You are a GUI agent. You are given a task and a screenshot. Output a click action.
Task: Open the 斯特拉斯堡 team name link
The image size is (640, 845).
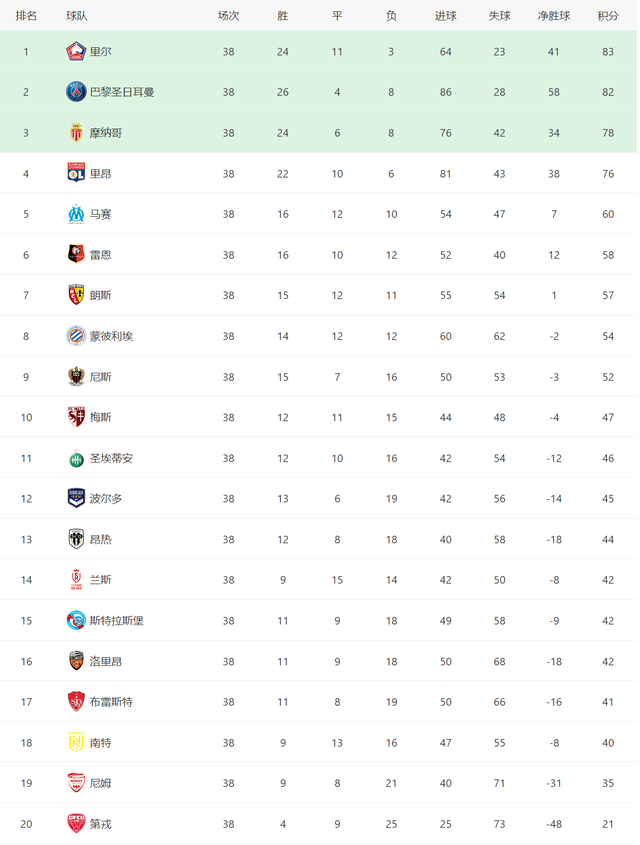click(116, 621)
